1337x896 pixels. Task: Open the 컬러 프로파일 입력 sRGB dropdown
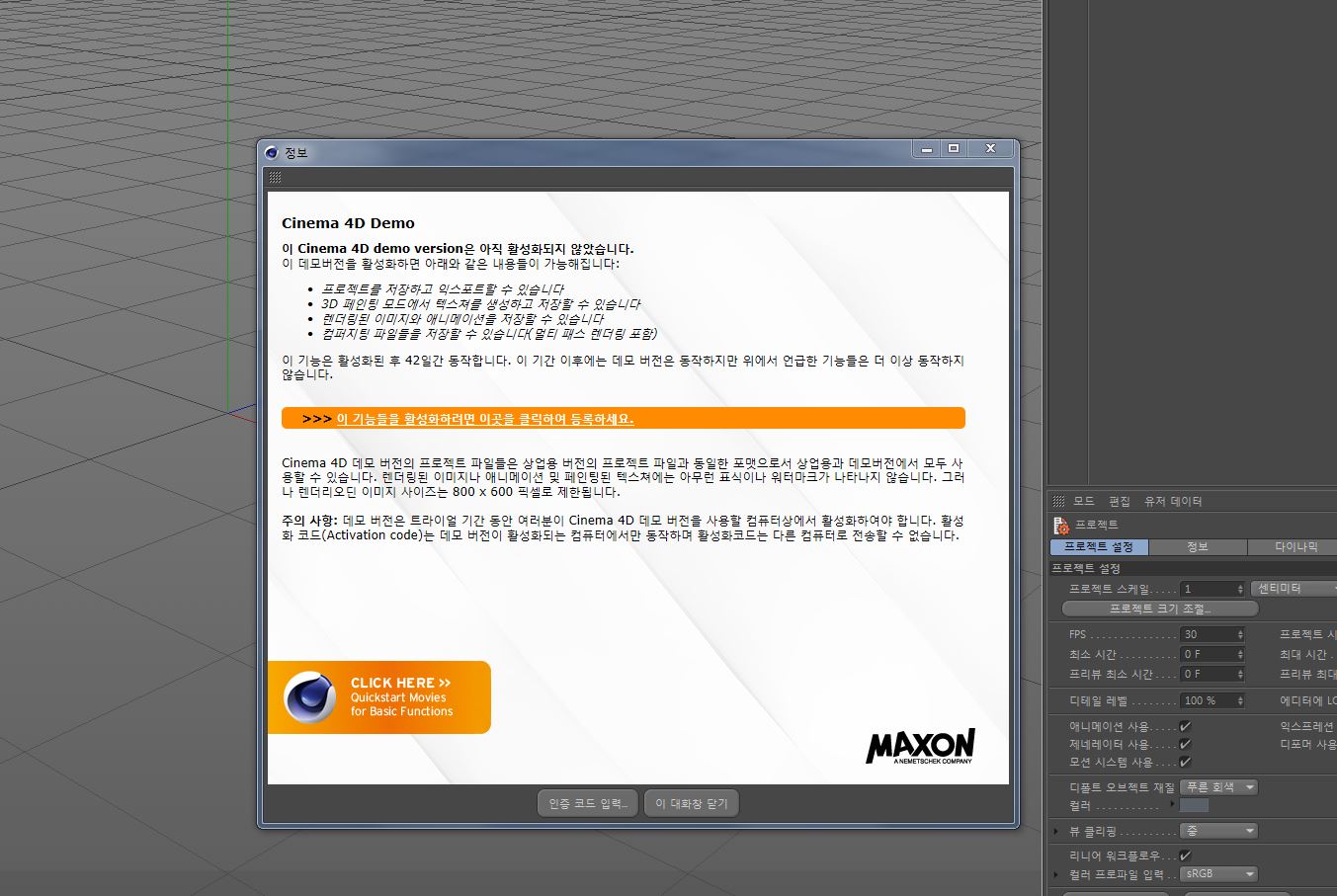click(x=1219, y=874)
